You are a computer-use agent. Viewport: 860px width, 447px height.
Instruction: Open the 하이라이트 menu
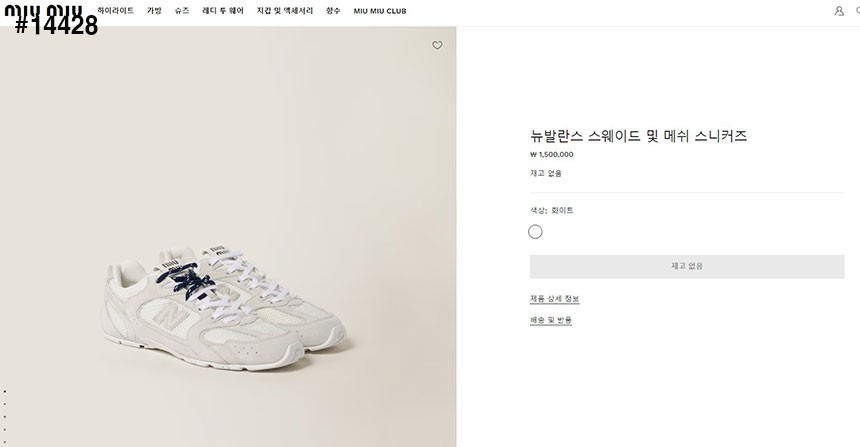[116, 11]
